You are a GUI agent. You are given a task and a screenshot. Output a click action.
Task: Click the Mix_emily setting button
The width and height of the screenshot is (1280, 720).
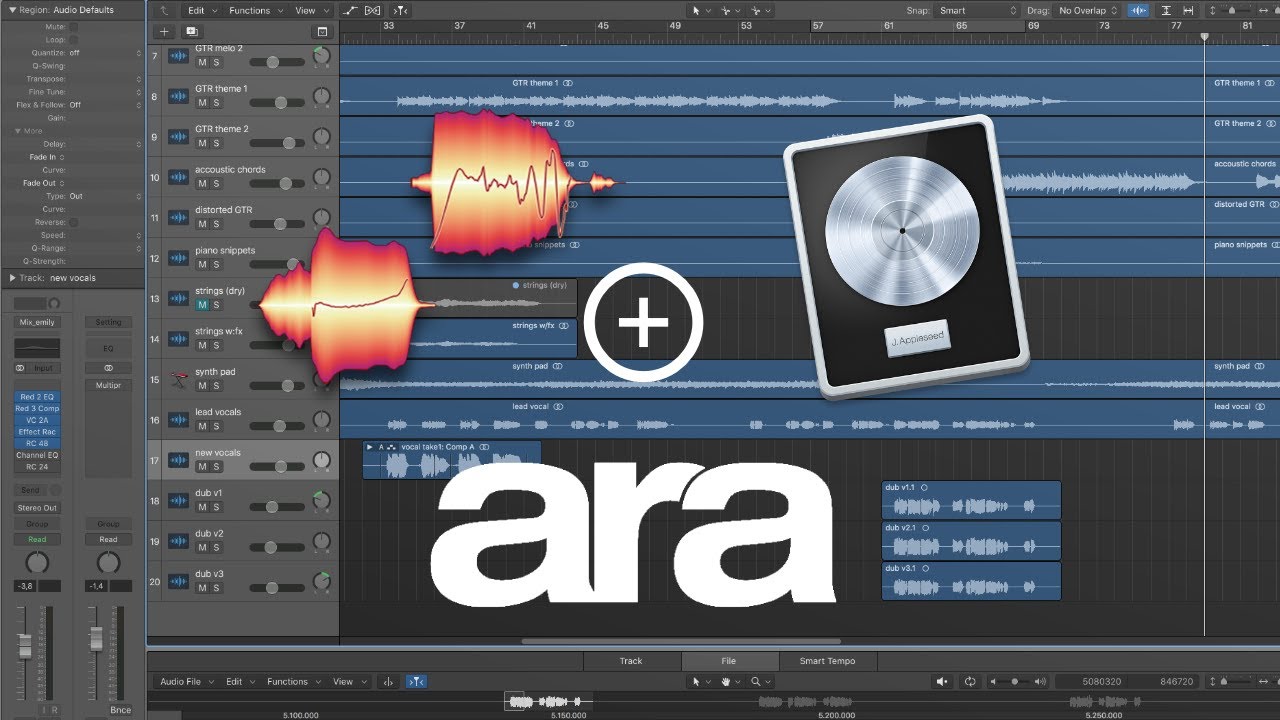[37, 322]
